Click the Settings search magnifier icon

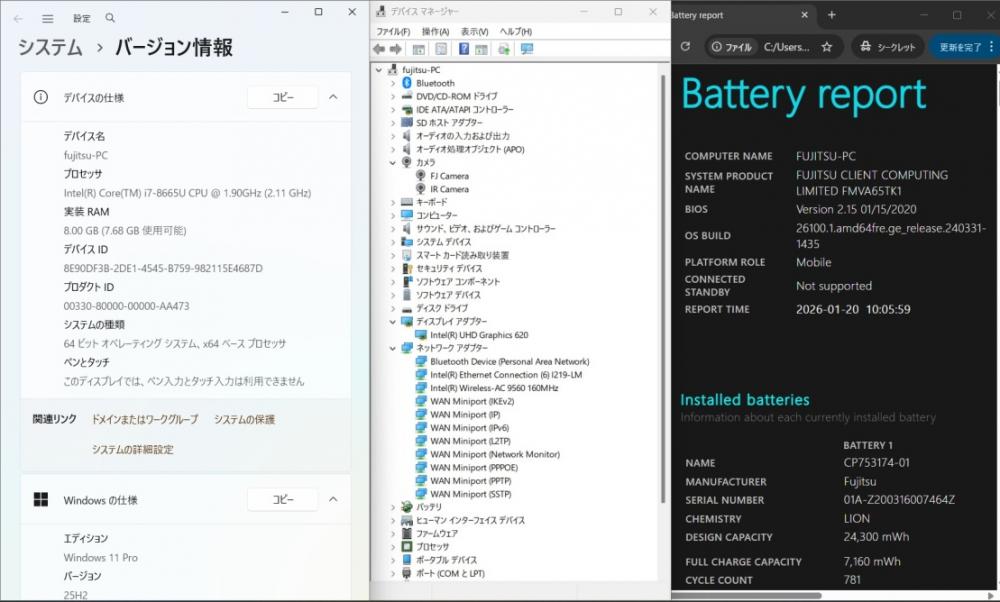tap(110, 18)
